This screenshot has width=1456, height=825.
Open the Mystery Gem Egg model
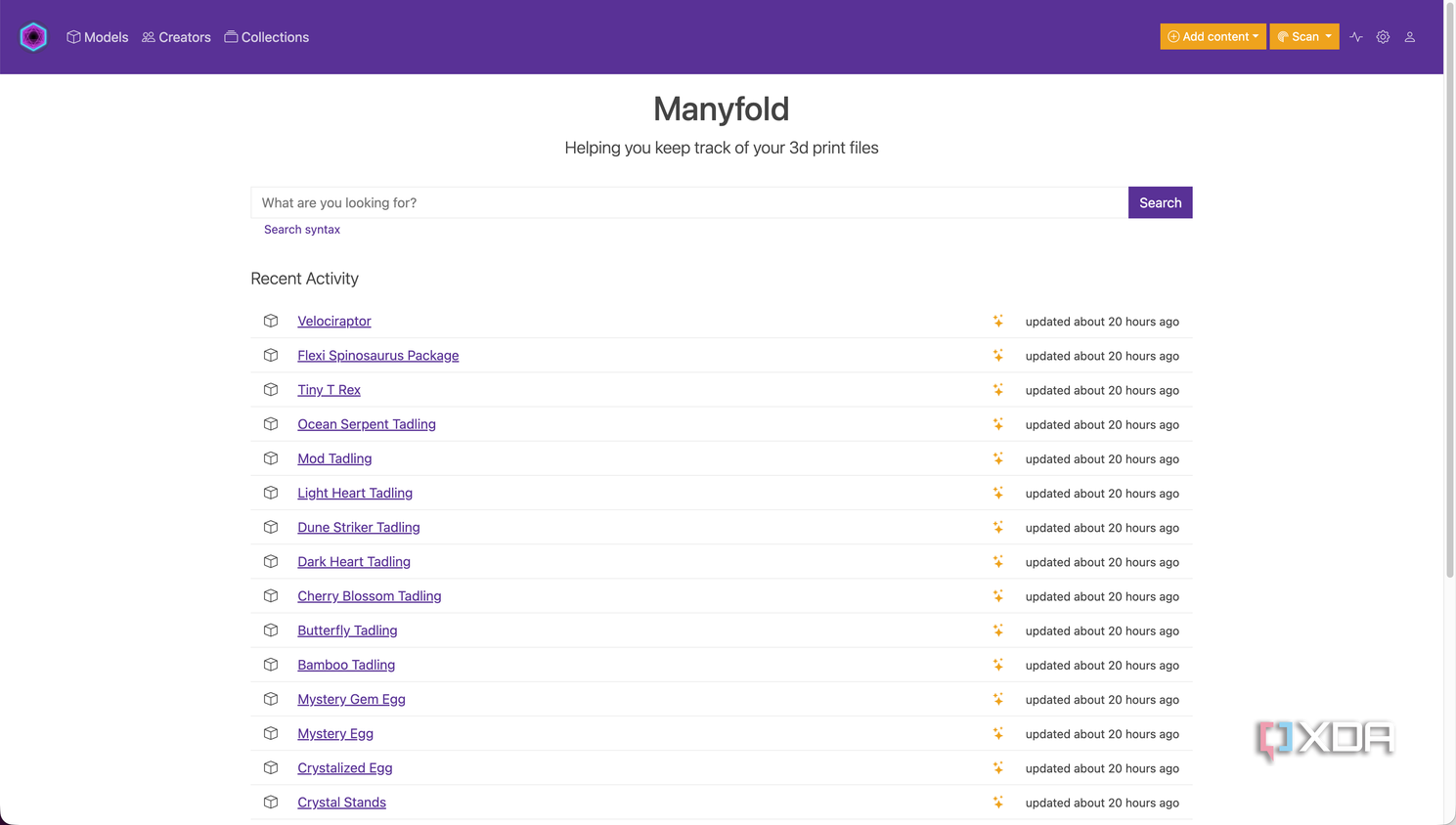351,699
